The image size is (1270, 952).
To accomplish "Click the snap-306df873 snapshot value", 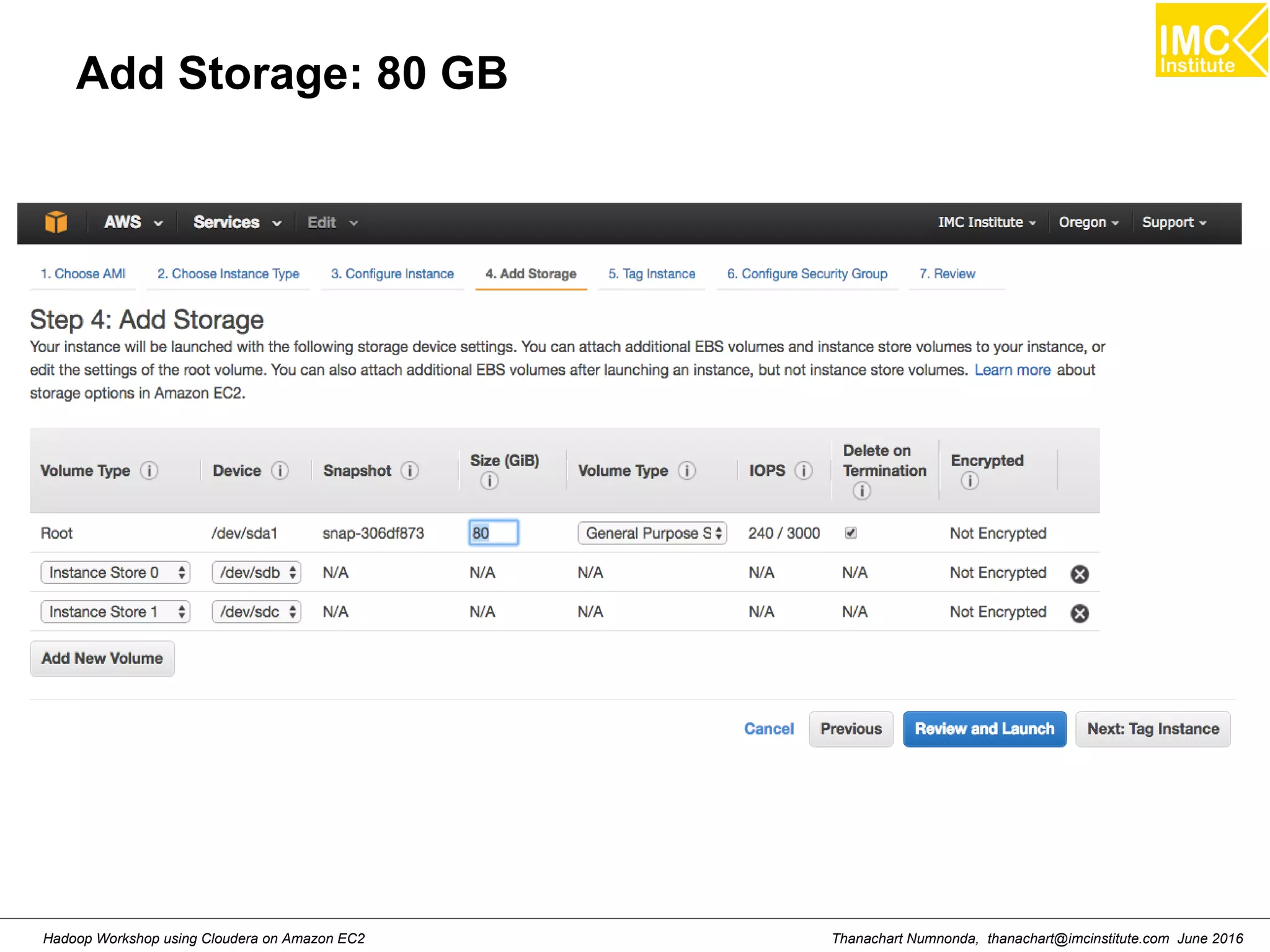I will coord(373,533).
